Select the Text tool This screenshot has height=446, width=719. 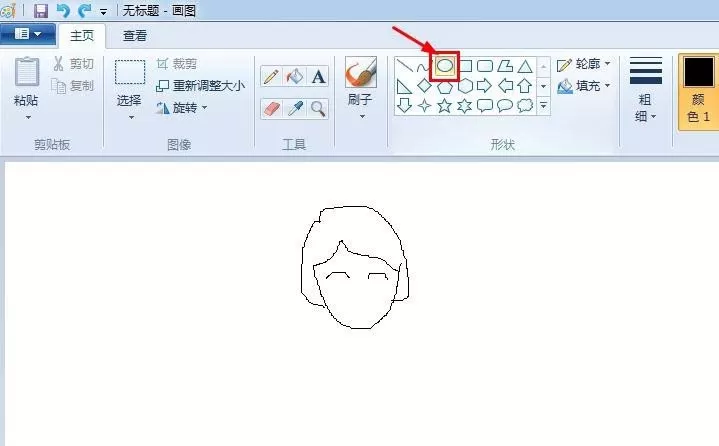[x=318, y=76]
